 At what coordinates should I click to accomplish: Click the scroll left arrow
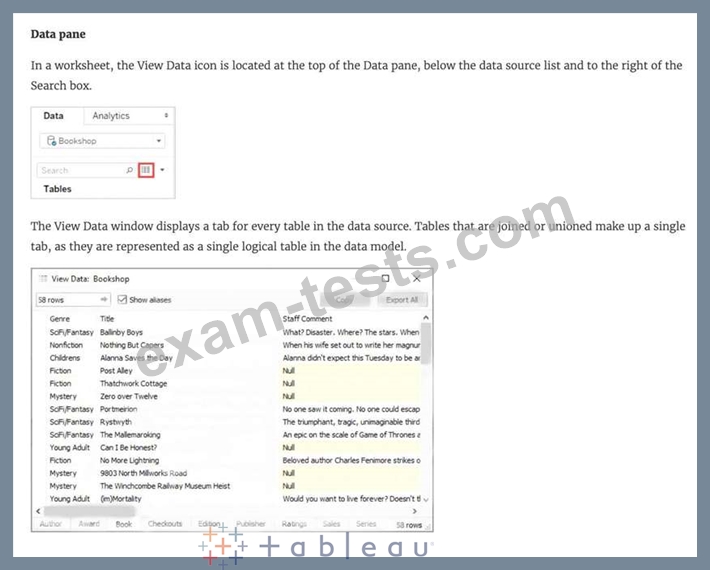38,511
